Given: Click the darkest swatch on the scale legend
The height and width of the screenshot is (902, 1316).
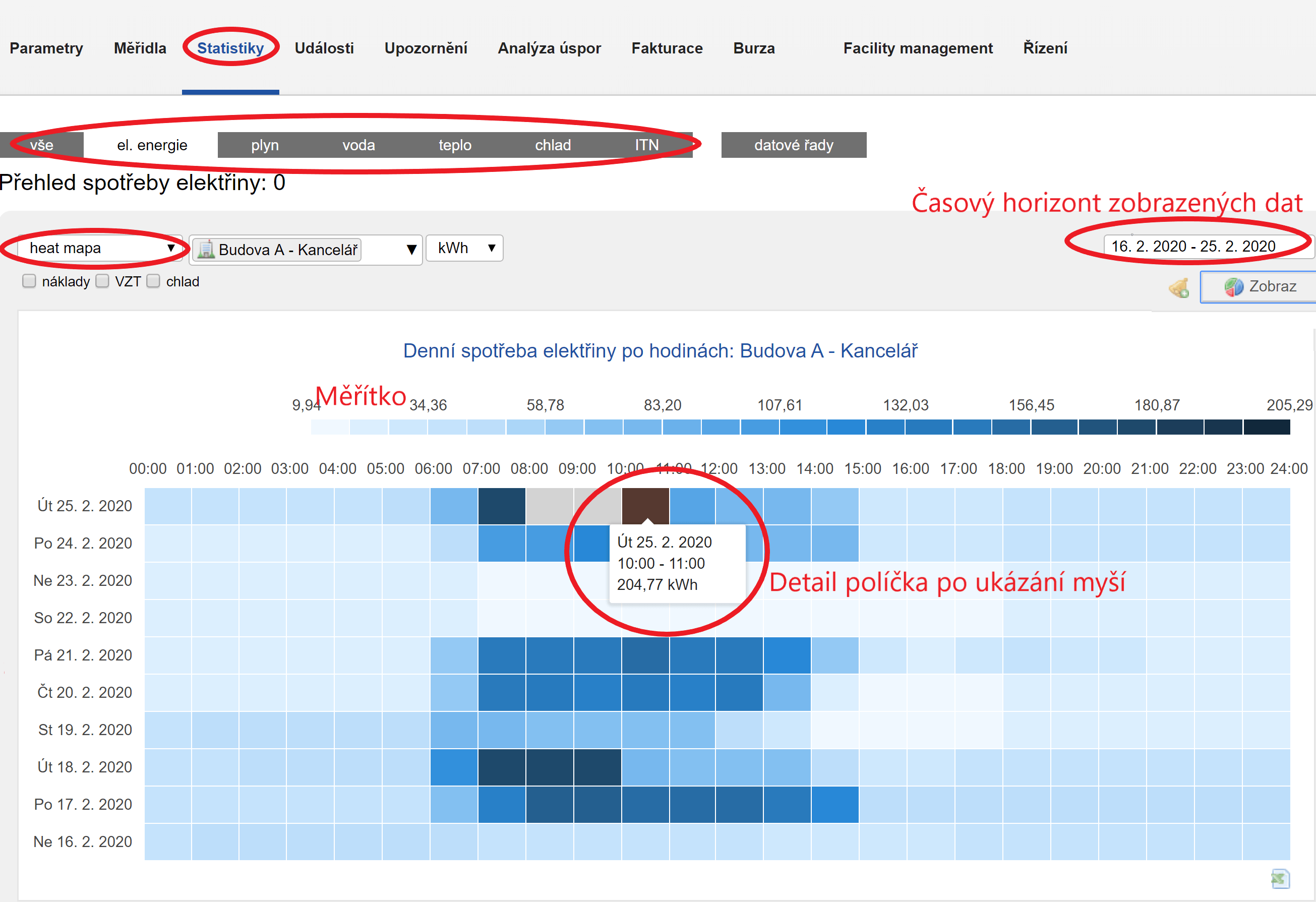Looking at the screenshot, I should point(1267,427).
